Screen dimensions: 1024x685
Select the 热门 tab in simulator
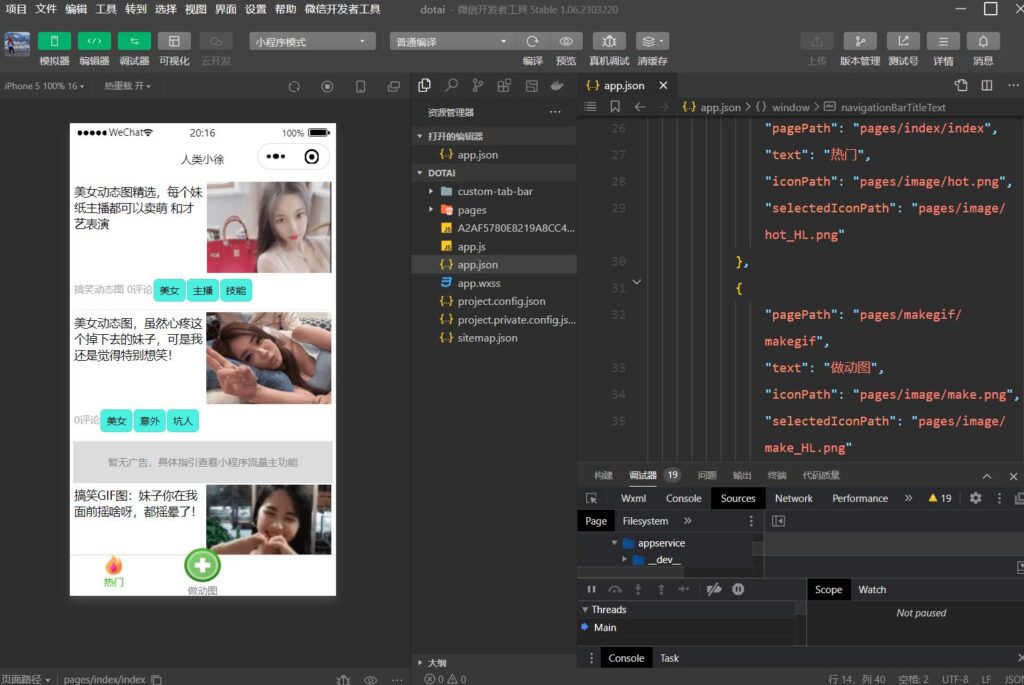point(114,571)
